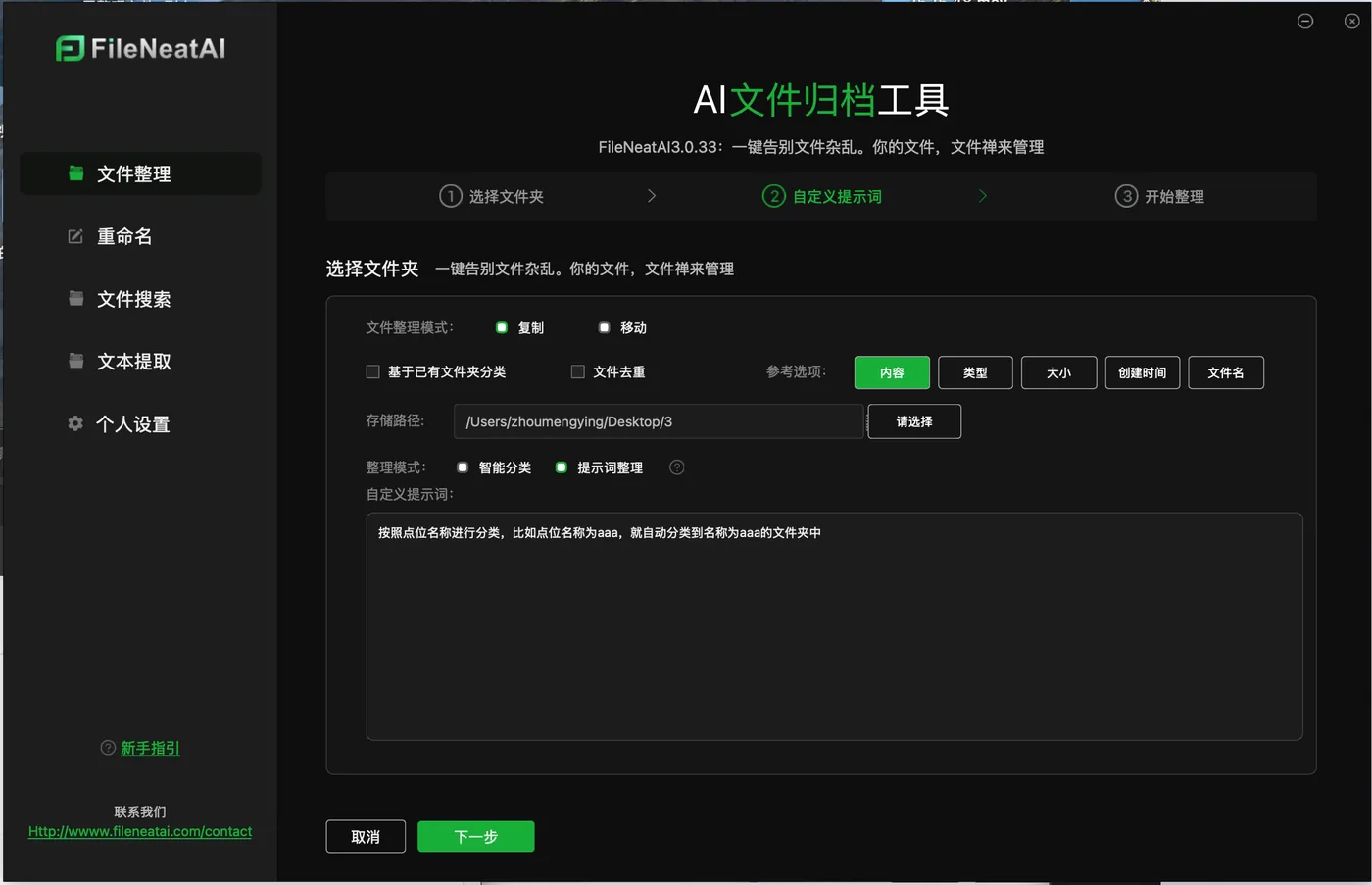Screen dimensions: 1372x885
Task: Open the 新手指引 link
Action: (x=150, y=748)
